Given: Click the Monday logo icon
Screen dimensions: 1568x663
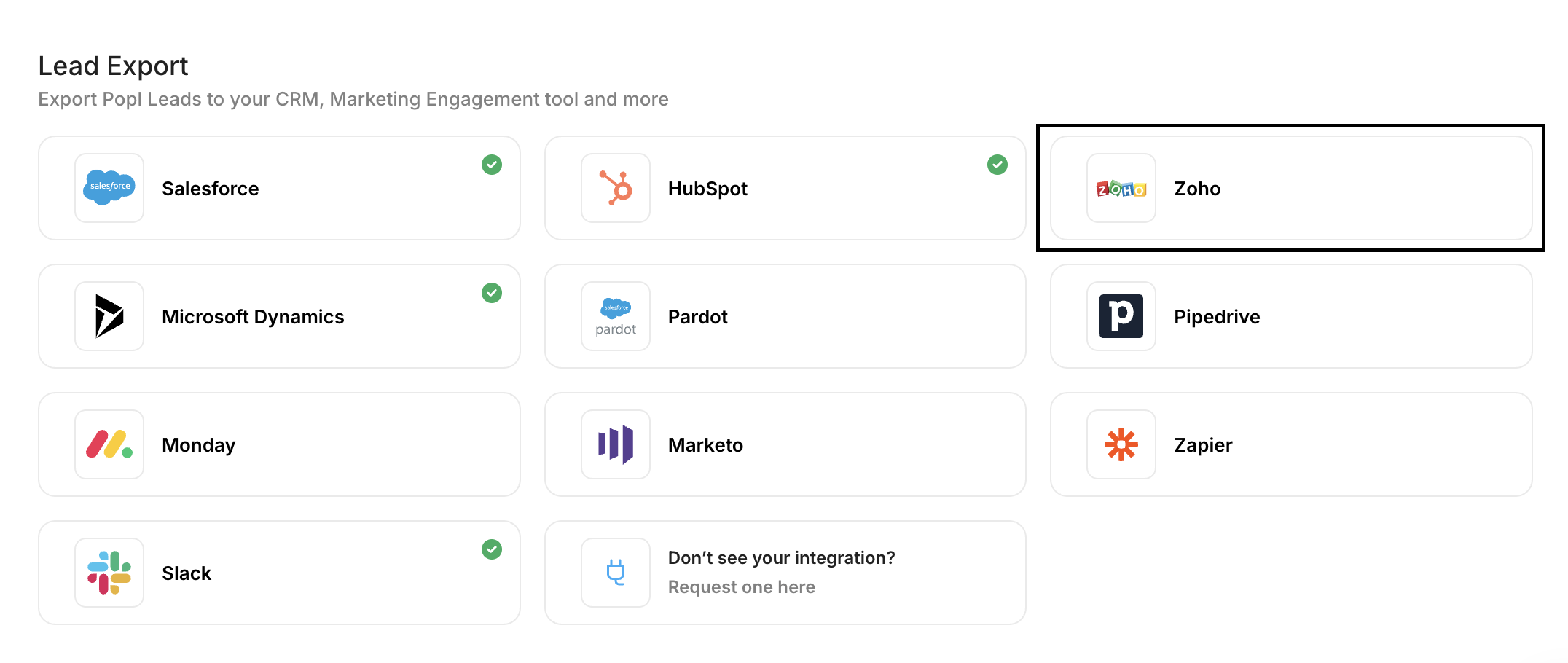Looking at the screenshot, I should tap(109, 444).
